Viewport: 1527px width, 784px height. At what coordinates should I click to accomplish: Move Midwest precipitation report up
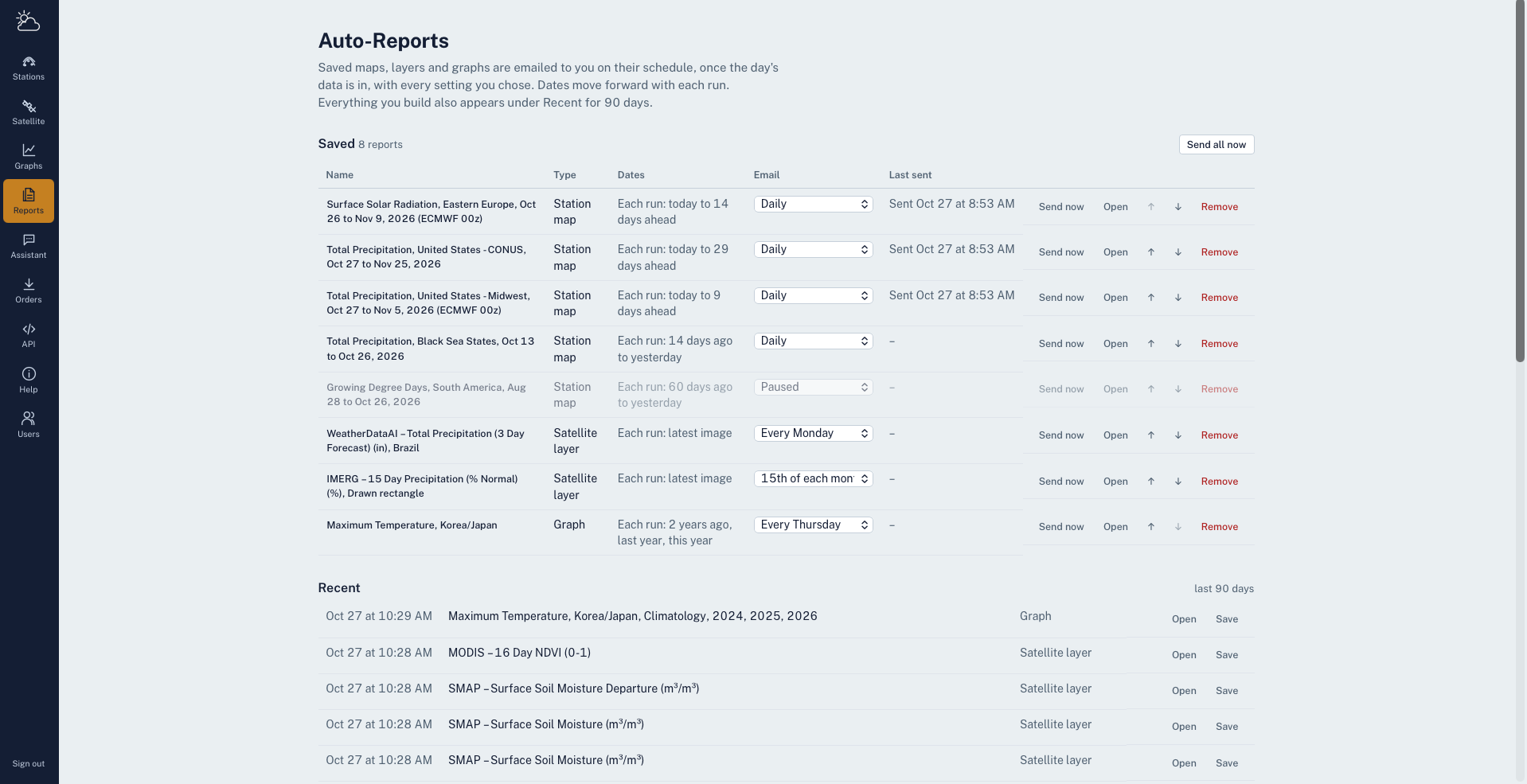pyautogui.click(x=1151, y=298)
